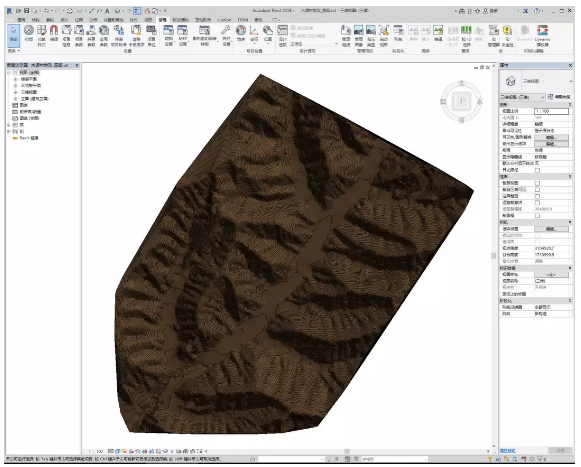Select the Modify arrow tool in ribbon

tap(13, 34)
